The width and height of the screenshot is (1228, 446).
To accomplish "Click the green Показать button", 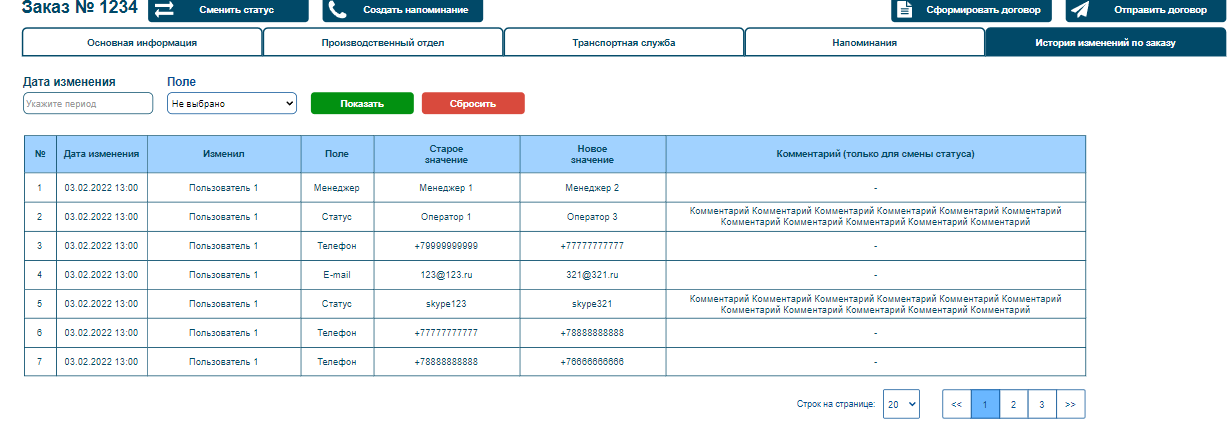I will coord(362,103).
